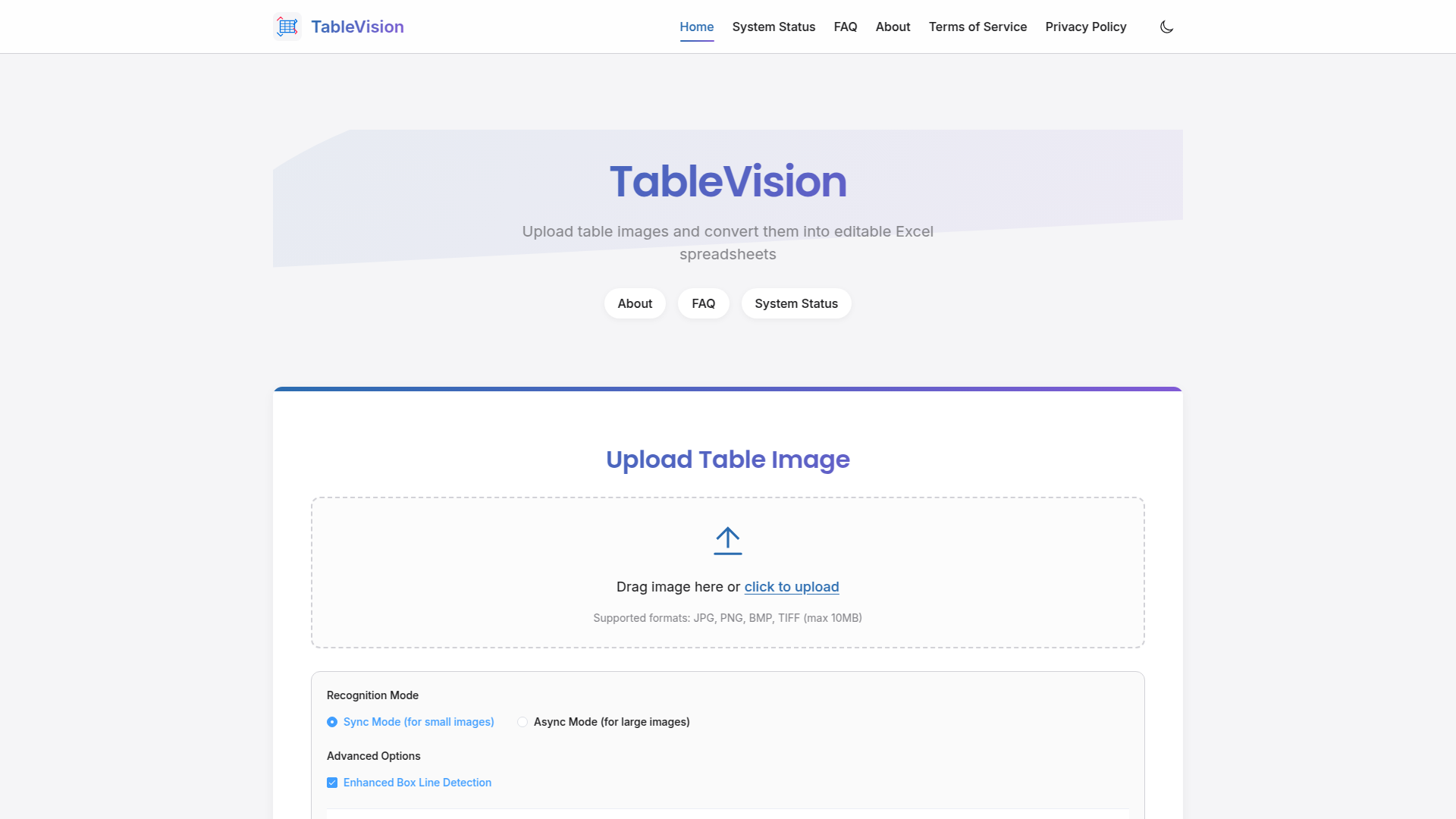
Task: Open the Home navigation tab
Action: (696, 27)
